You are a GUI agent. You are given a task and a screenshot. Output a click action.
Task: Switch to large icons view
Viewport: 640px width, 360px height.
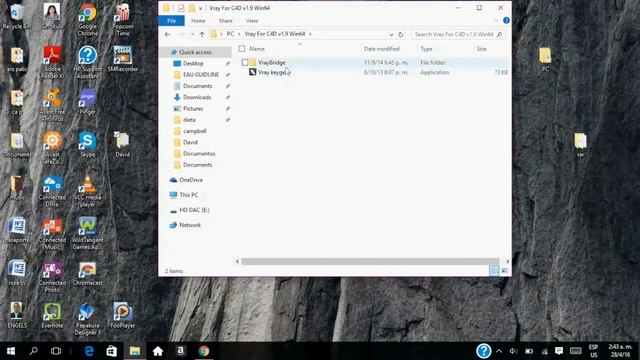(504, 271)
